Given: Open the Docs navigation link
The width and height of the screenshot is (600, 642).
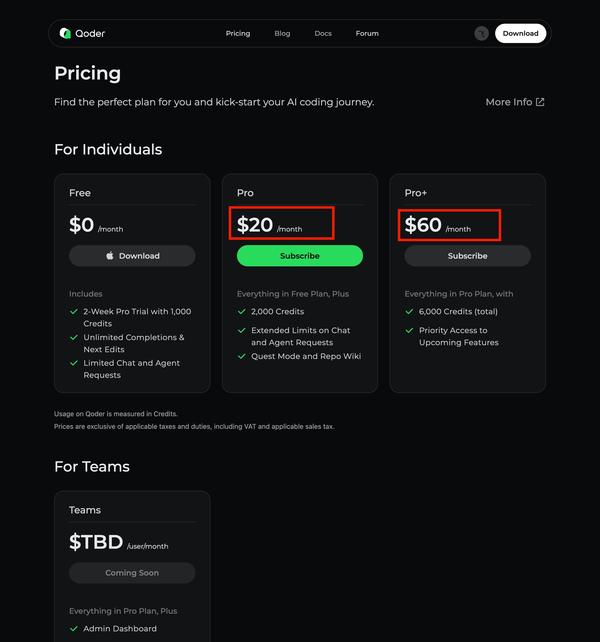Looking at the screenshot, I should click(x=323, y=33).
